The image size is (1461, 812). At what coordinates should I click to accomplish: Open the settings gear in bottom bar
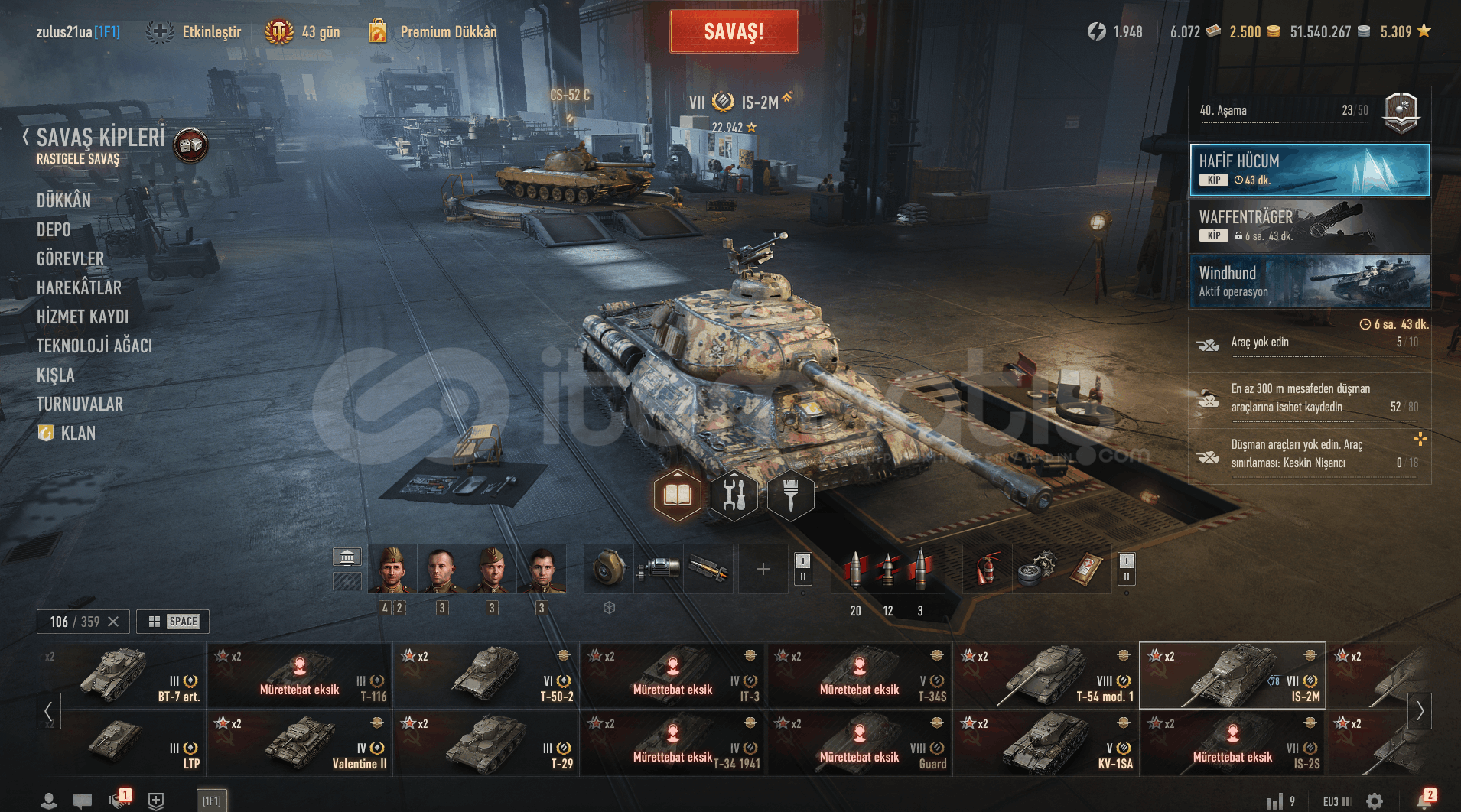1375,801
